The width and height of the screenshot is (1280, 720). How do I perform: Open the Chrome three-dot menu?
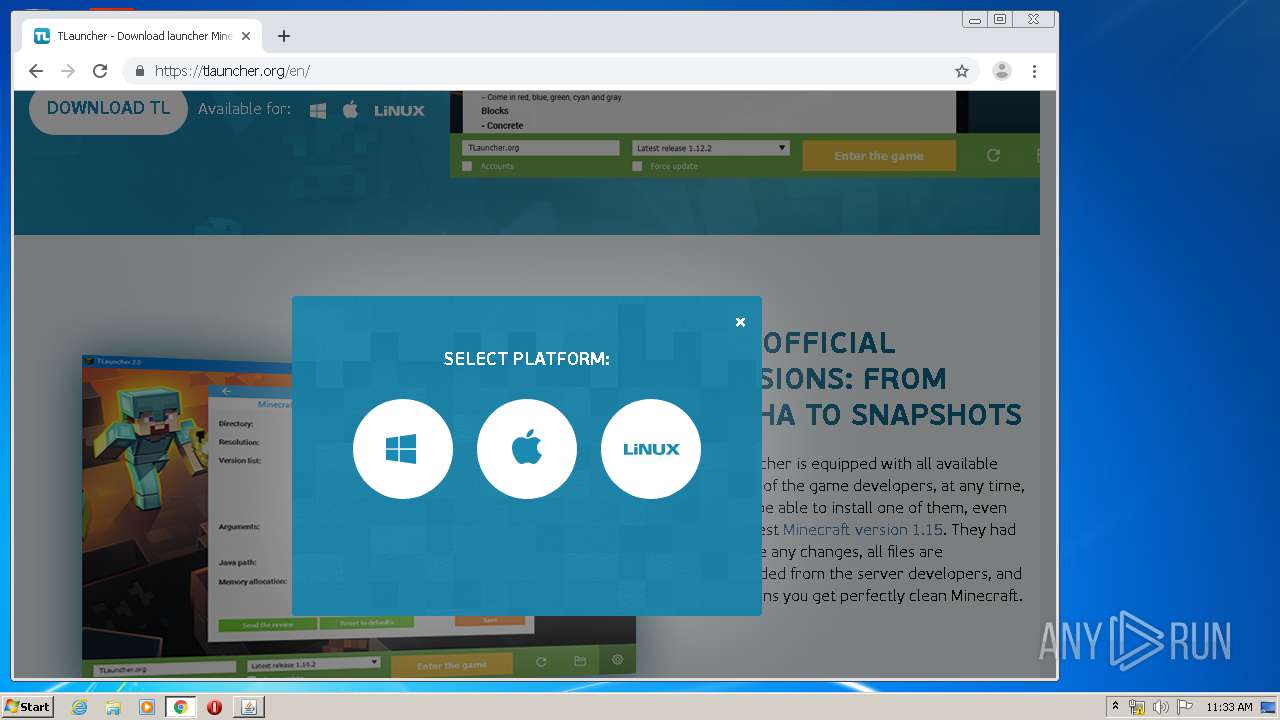1034,71
